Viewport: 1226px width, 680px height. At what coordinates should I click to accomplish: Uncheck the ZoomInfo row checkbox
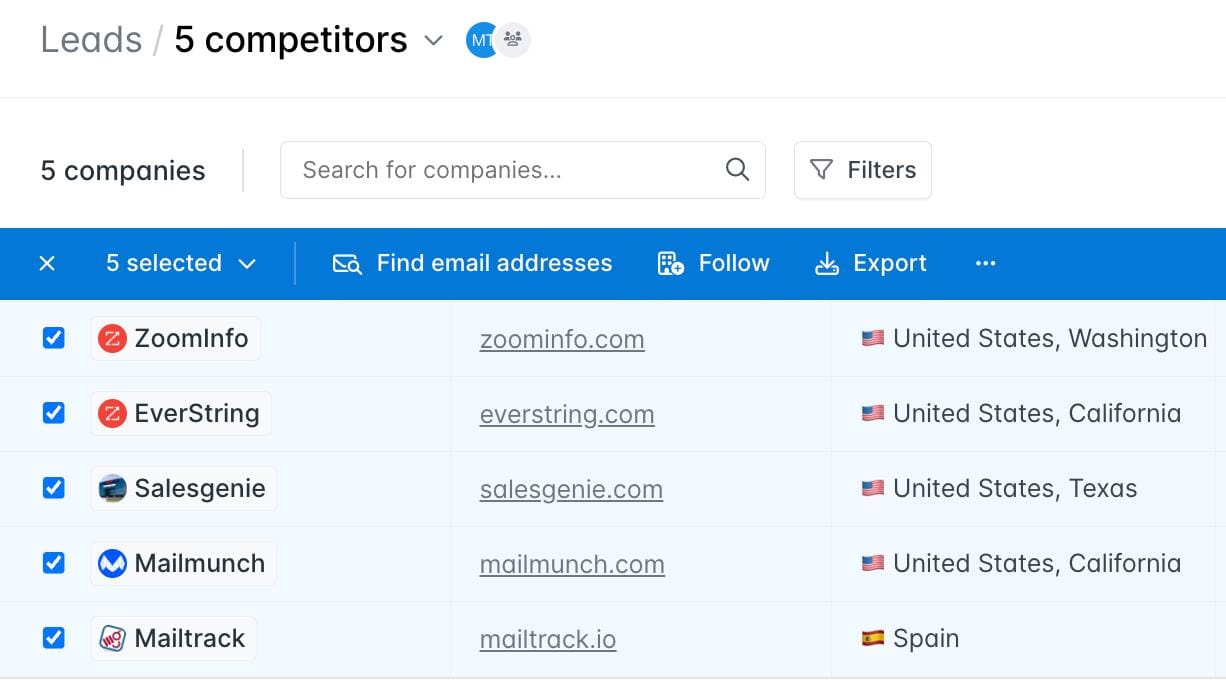[54, 338]
